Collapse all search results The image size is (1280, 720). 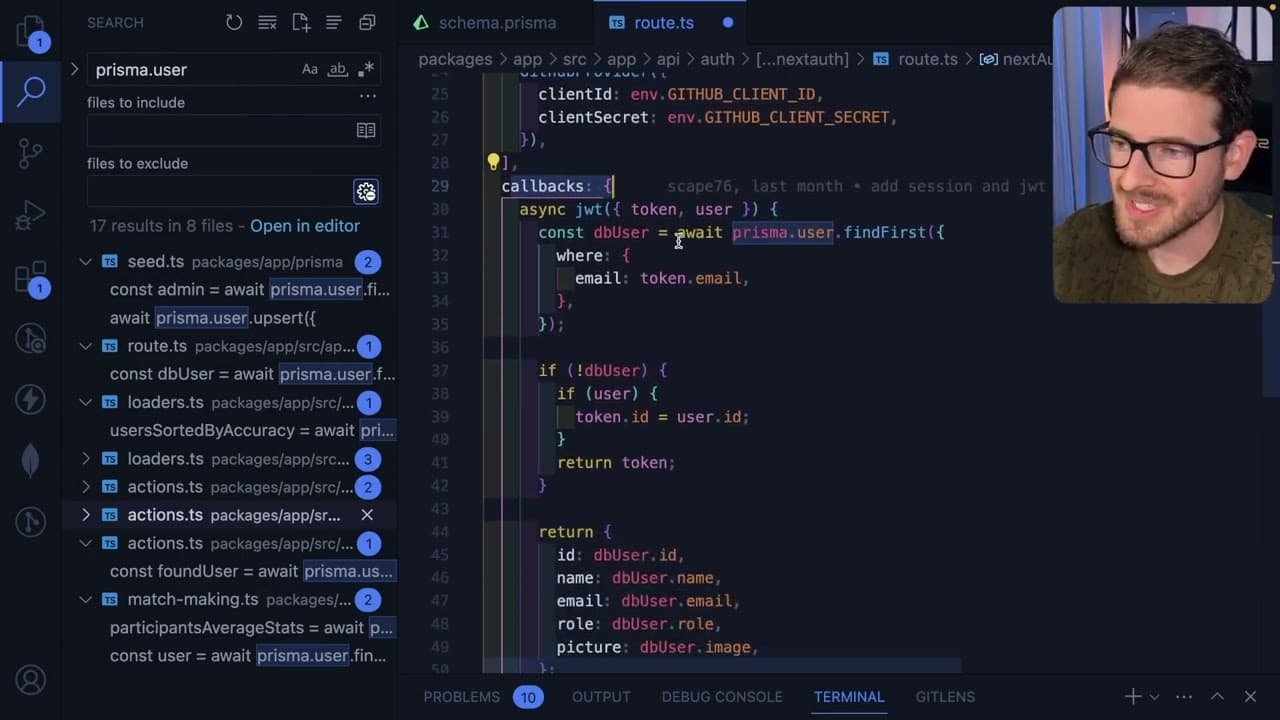click(367, 22)
